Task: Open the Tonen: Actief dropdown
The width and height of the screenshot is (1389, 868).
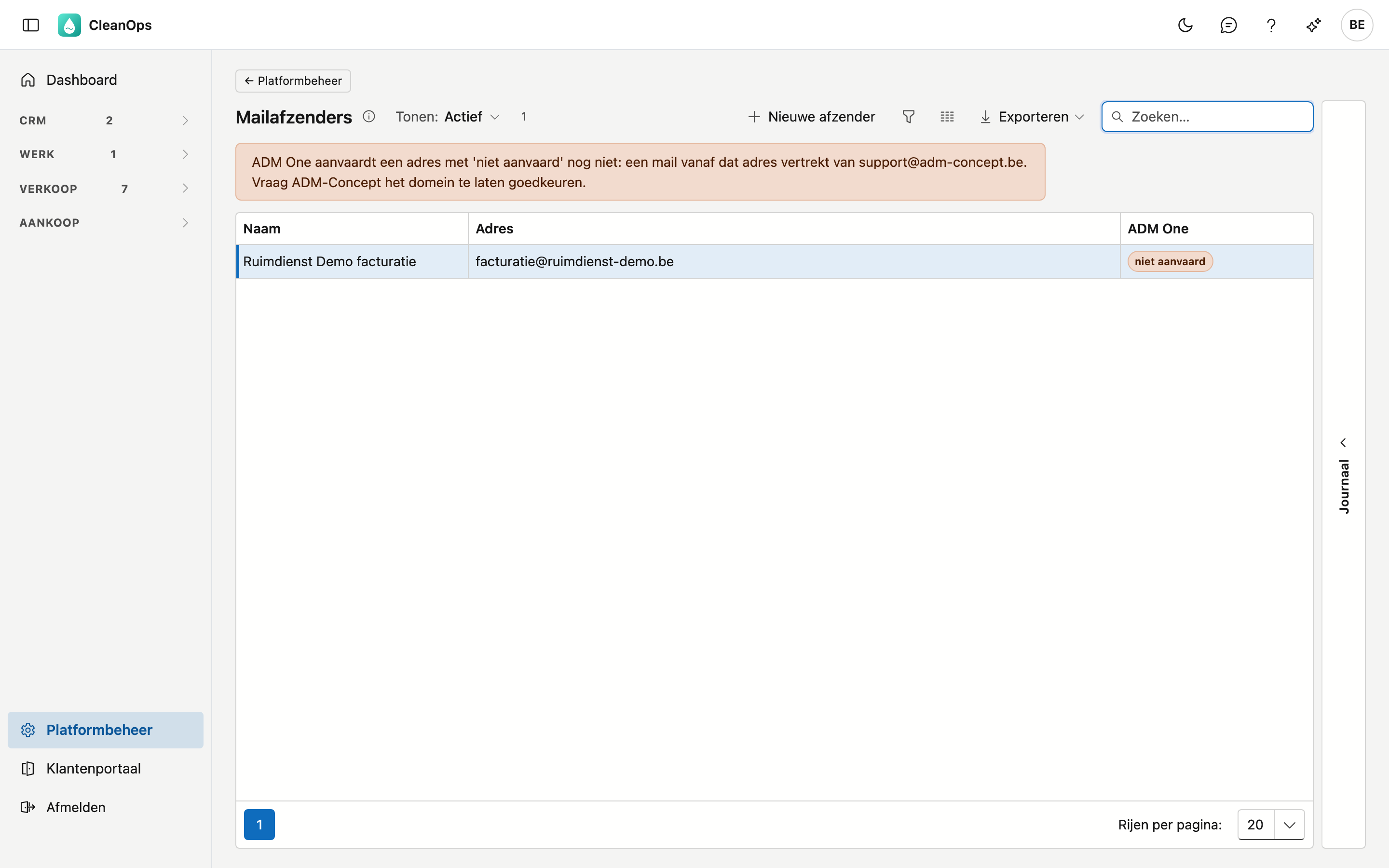Action: pos(448,117)
